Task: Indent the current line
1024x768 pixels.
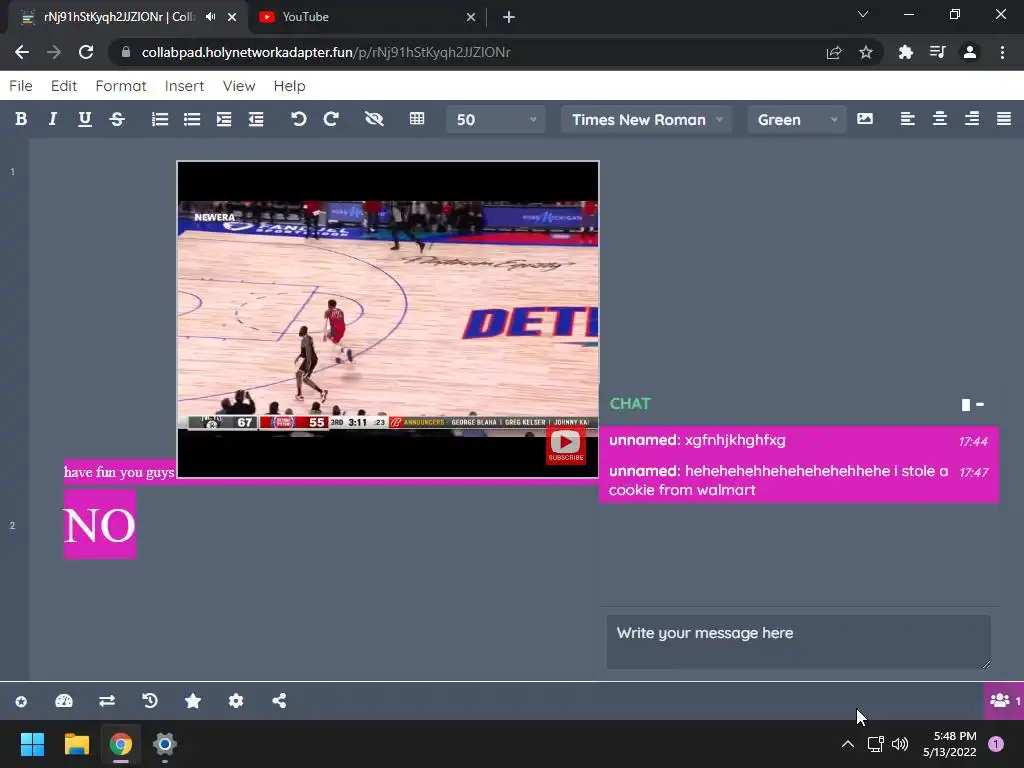Action: [224, 119]
